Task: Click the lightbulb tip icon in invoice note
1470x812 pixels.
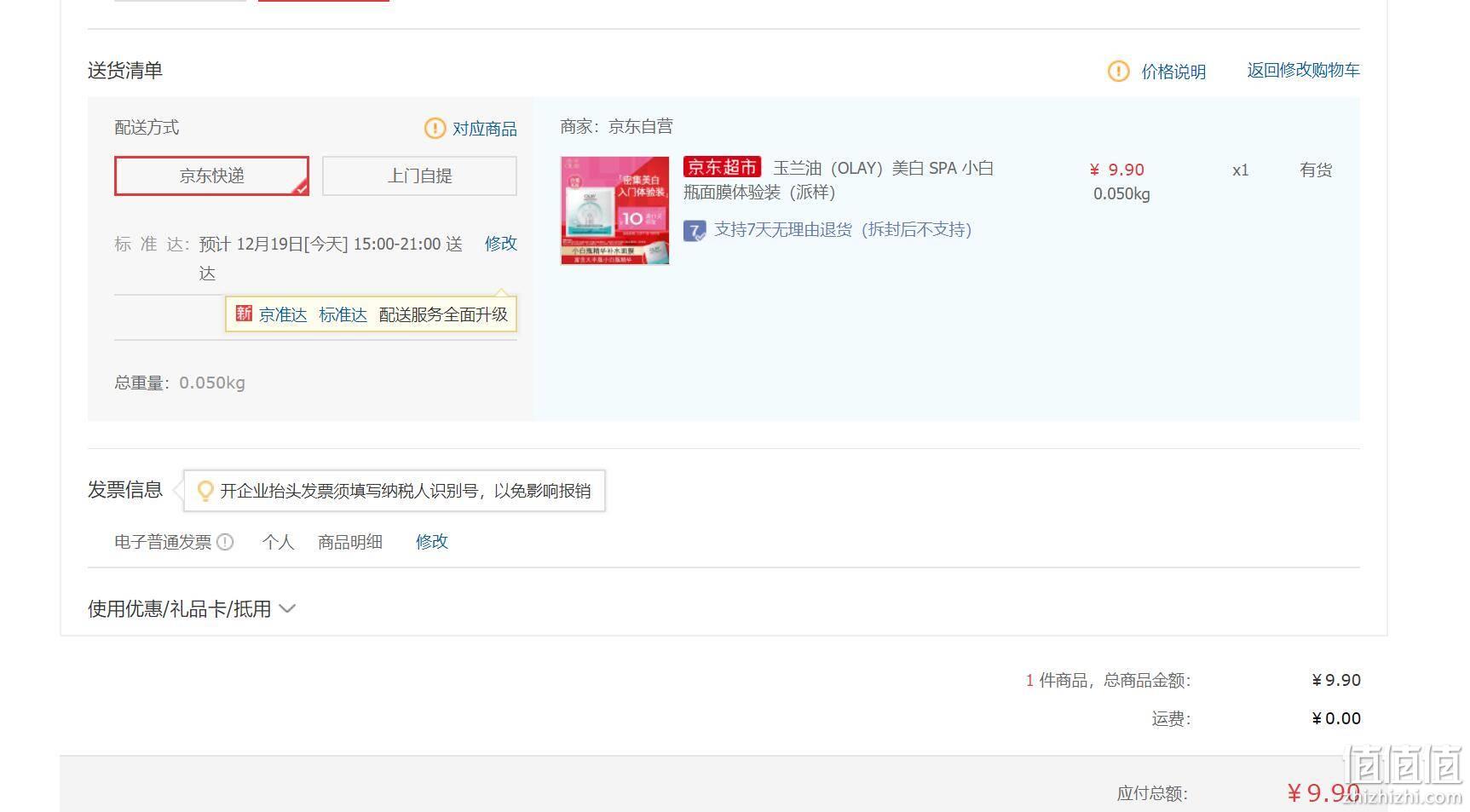Action: pos(205,491)
